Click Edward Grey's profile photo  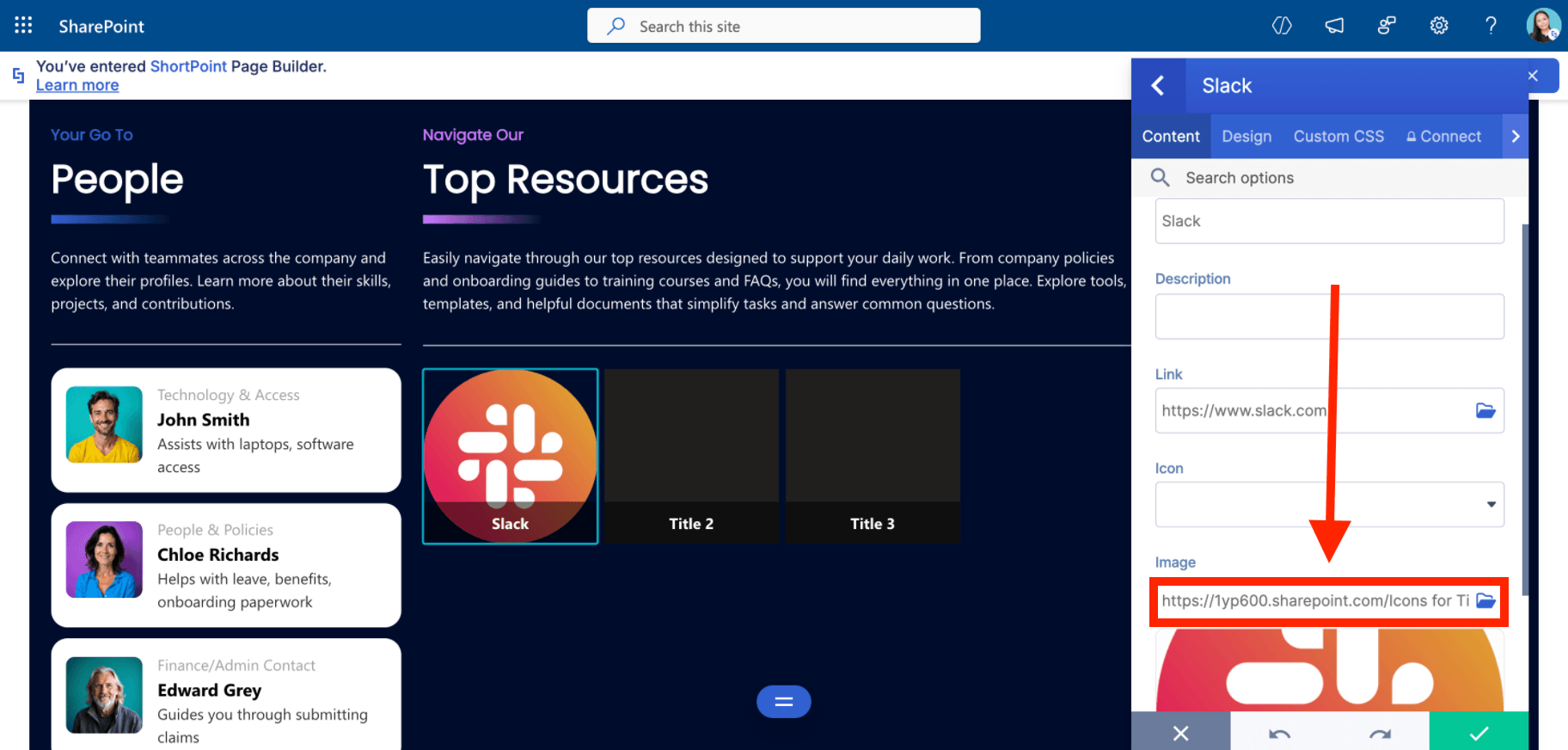pyautogui.click(x=104, y=695)
